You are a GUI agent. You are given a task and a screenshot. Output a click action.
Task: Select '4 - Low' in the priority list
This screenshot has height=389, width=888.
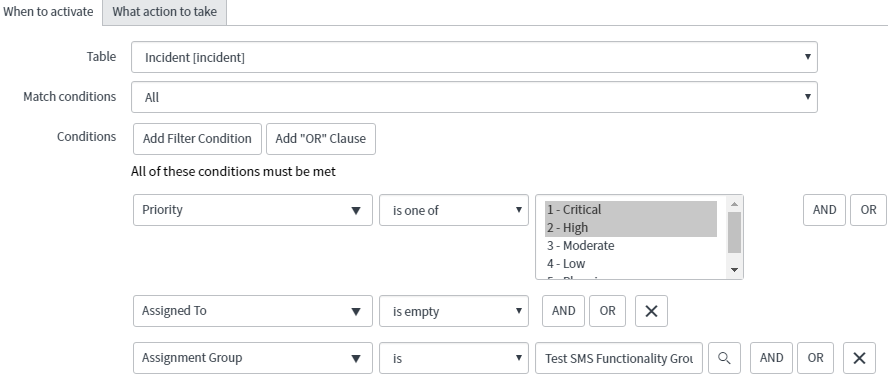(631, 264)
